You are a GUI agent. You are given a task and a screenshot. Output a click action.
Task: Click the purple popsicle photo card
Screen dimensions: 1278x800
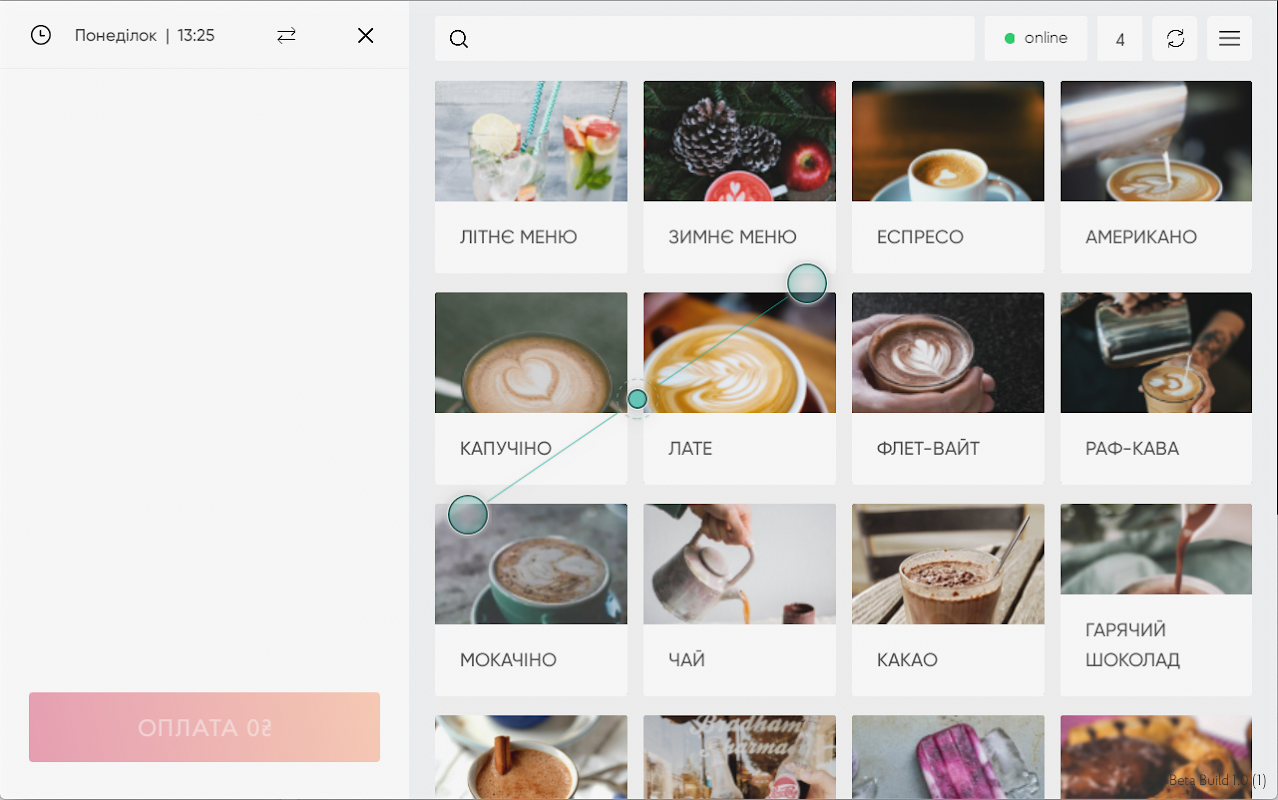pyautogui.click(x=948, y=757)
